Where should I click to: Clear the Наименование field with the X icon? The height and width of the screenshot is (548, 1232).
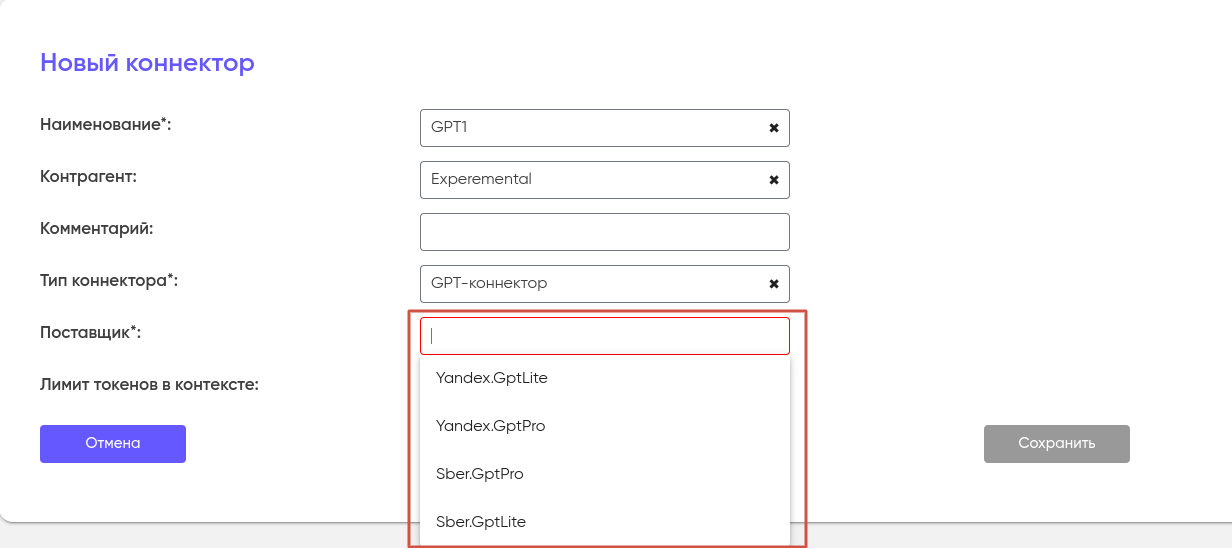pyautogui.click(x=773, y=128)
